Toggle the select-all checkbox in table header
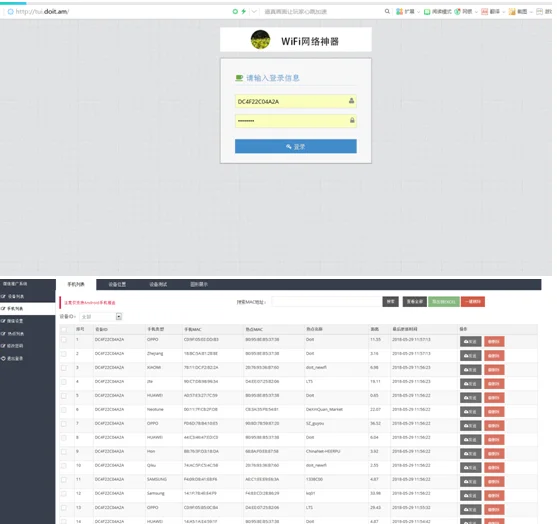The width and height of the screenshot is (557, 524). (x=64, y=330)
